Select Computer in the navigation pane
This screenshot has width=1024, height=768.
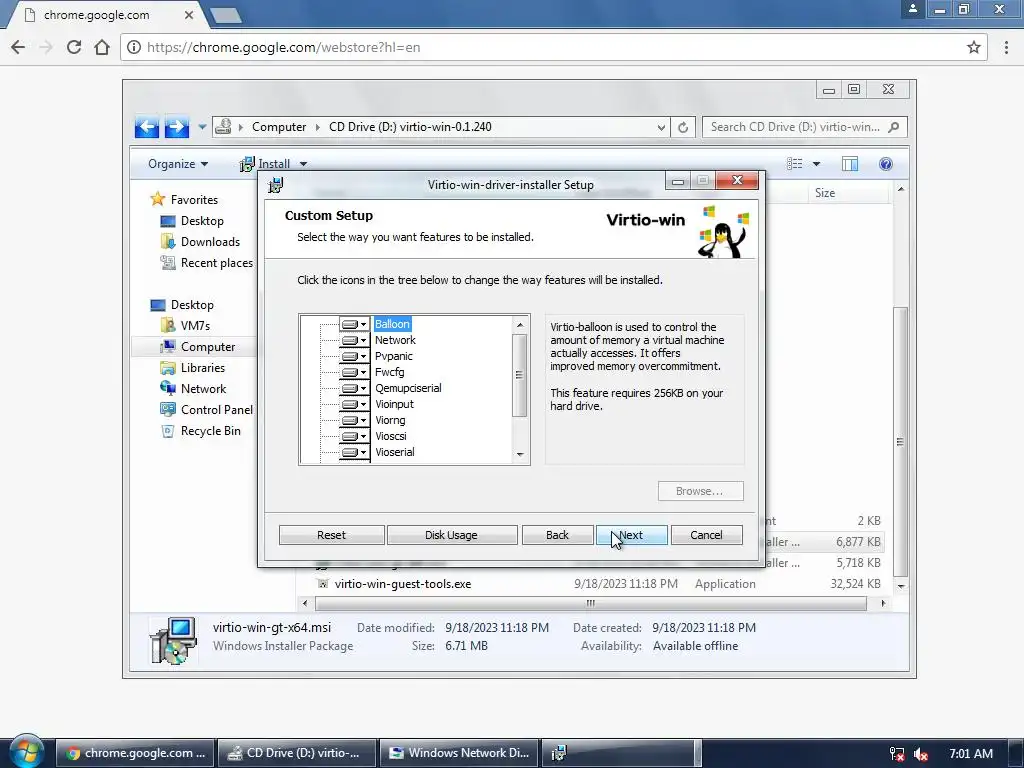click(199, 346)
